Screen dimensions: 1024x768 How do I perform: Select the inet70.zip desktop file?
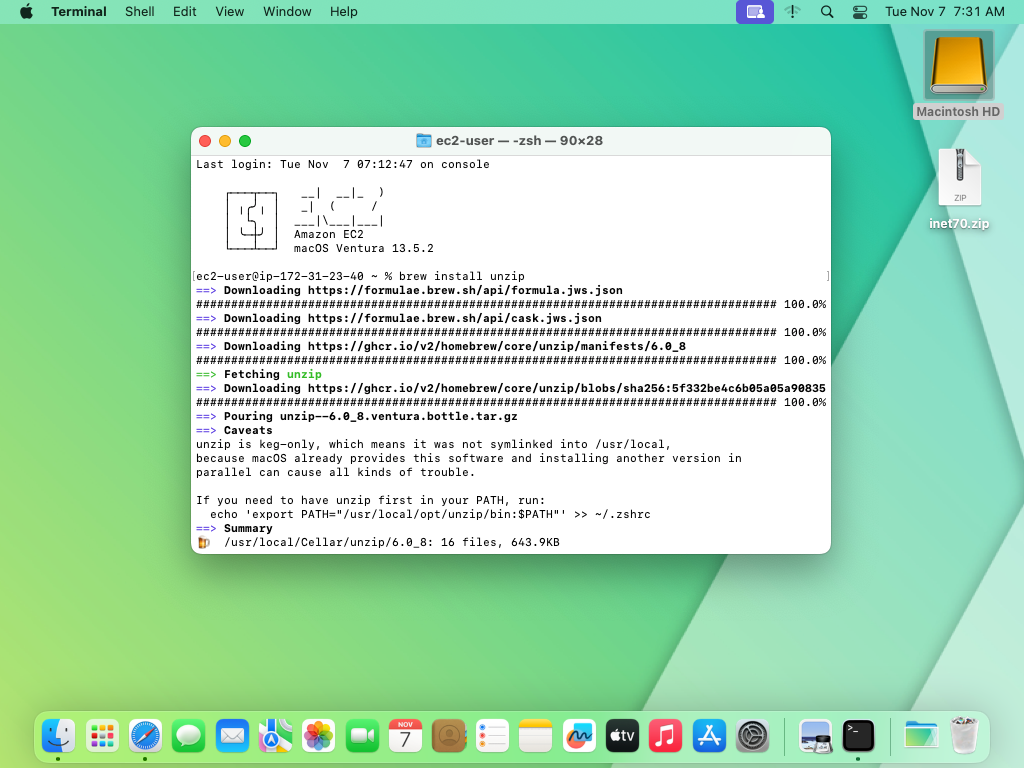pos(959,189)
